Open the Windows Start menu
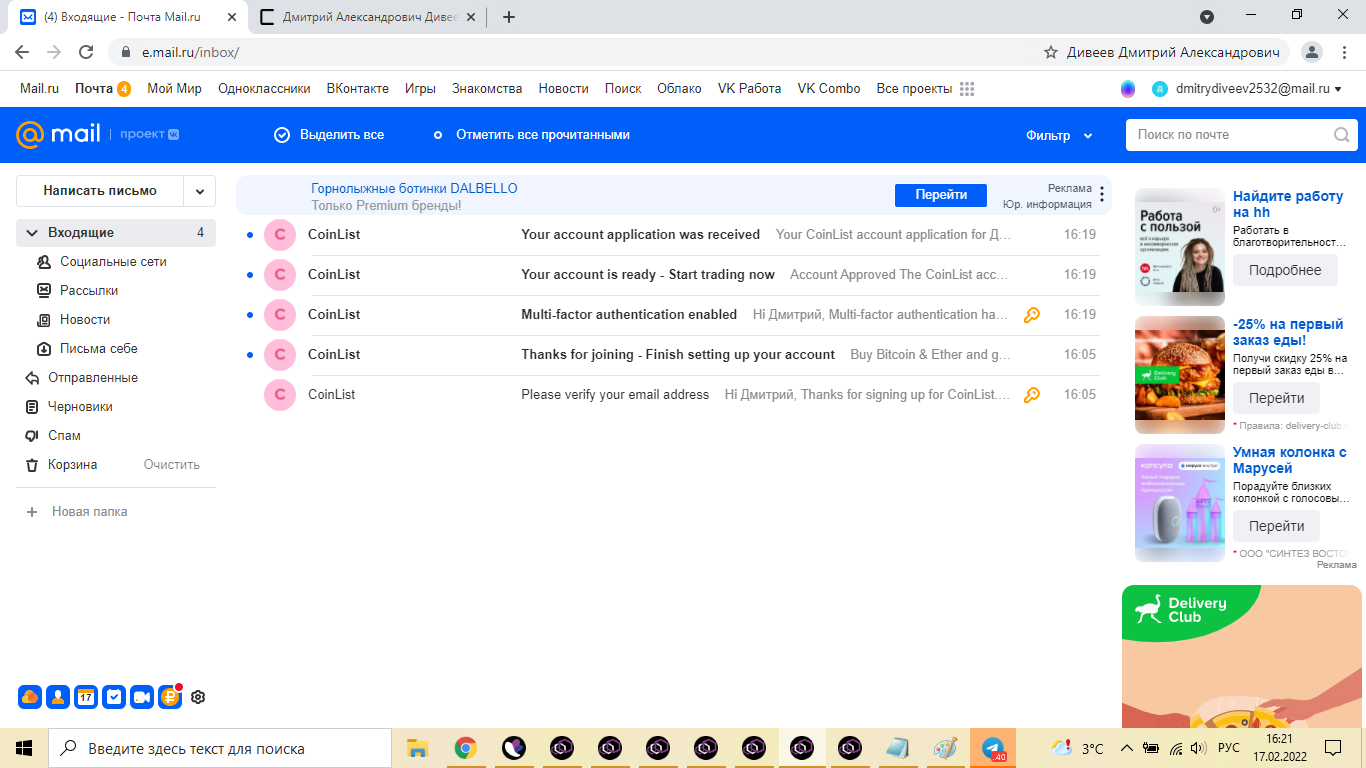Screen dimensions: 1366x768 tap(24, 748)
